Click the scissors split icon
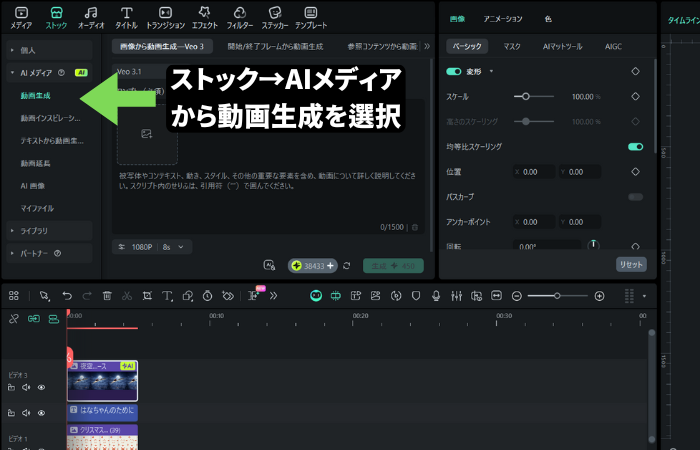The image size is (700, 450). coord(127,296)
